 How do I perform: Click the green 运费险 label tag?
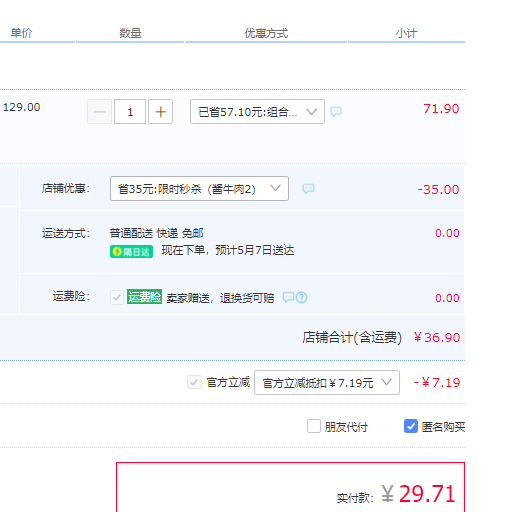click(x=144, y=296)
